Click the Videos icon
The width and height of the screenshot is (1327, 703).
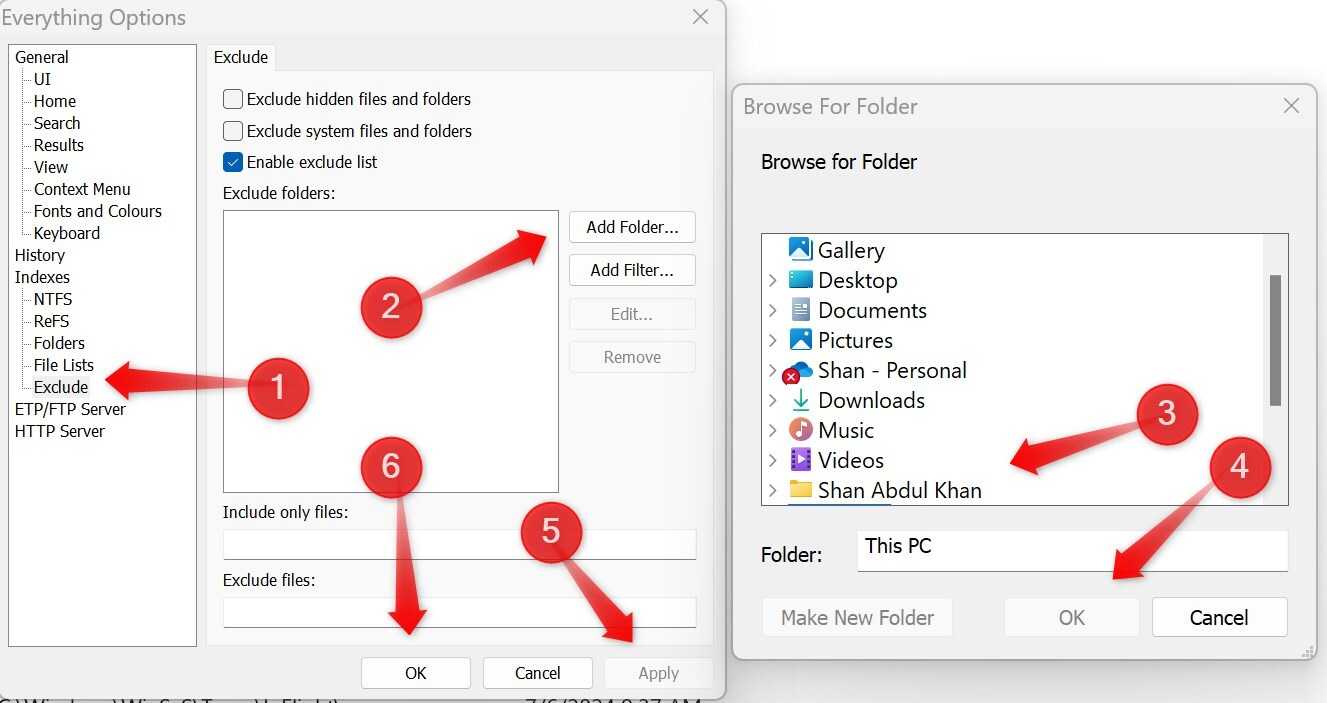[x=803, y=460]
